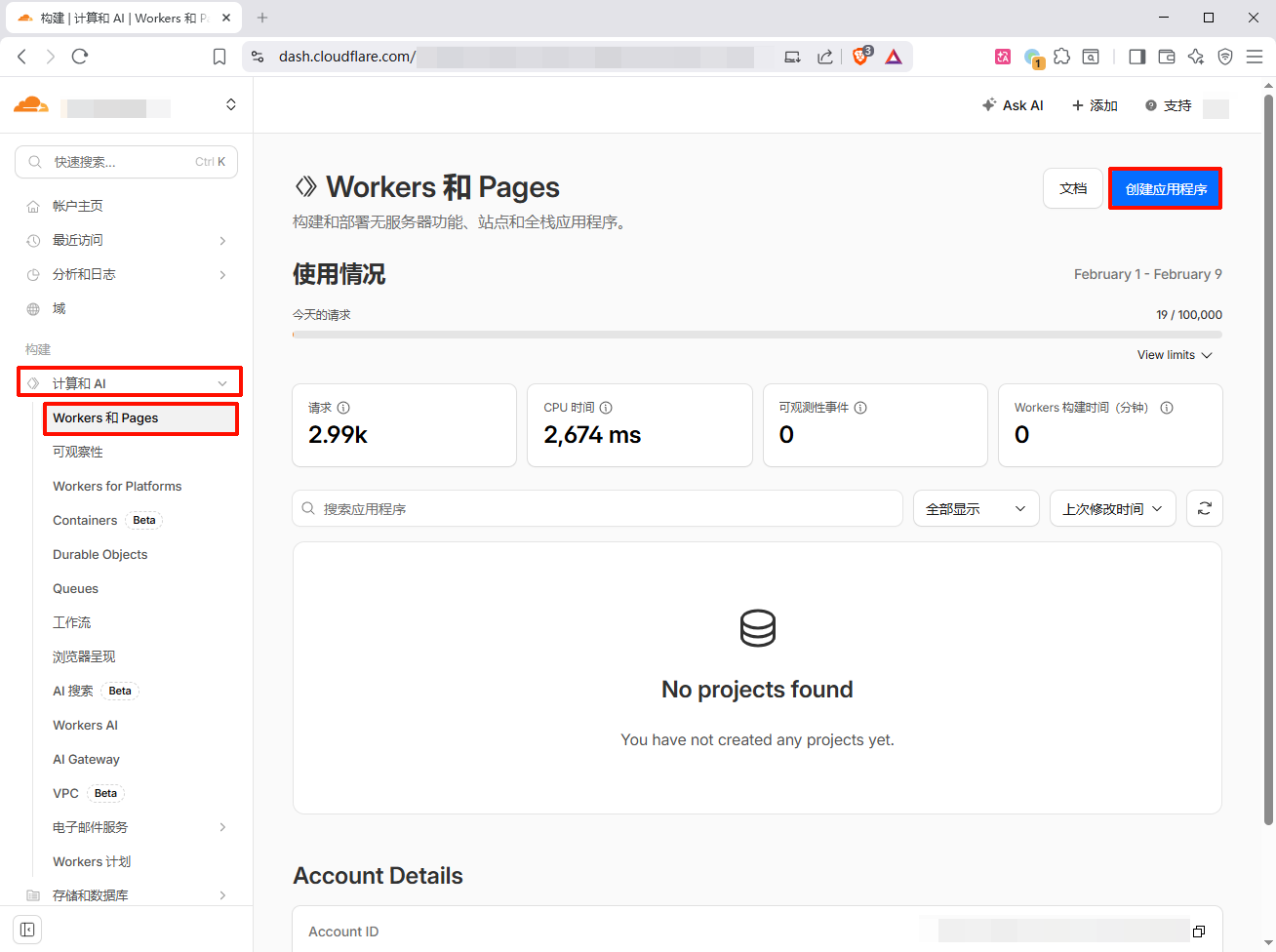1276x952 pixels.
Task: Click the 创建应用程序 button
Action: coord(1166,188)
